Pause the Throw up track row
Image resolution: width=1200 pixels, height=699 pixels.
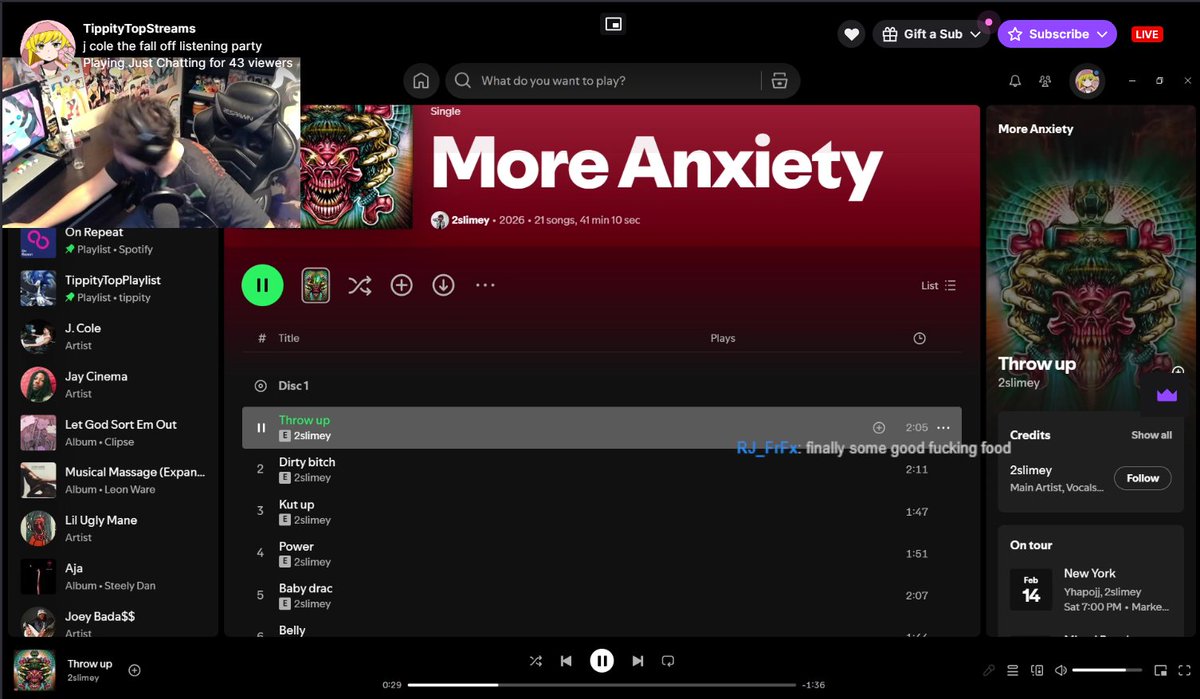pyautogui.click(x=261, y=428)
